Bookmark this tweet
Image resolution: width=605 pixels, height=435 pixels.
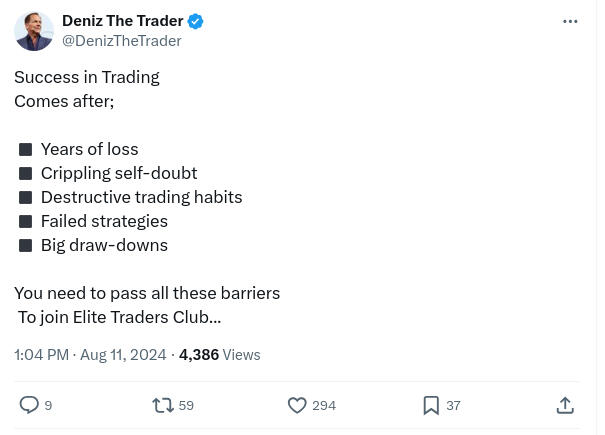tap(431, 405)
